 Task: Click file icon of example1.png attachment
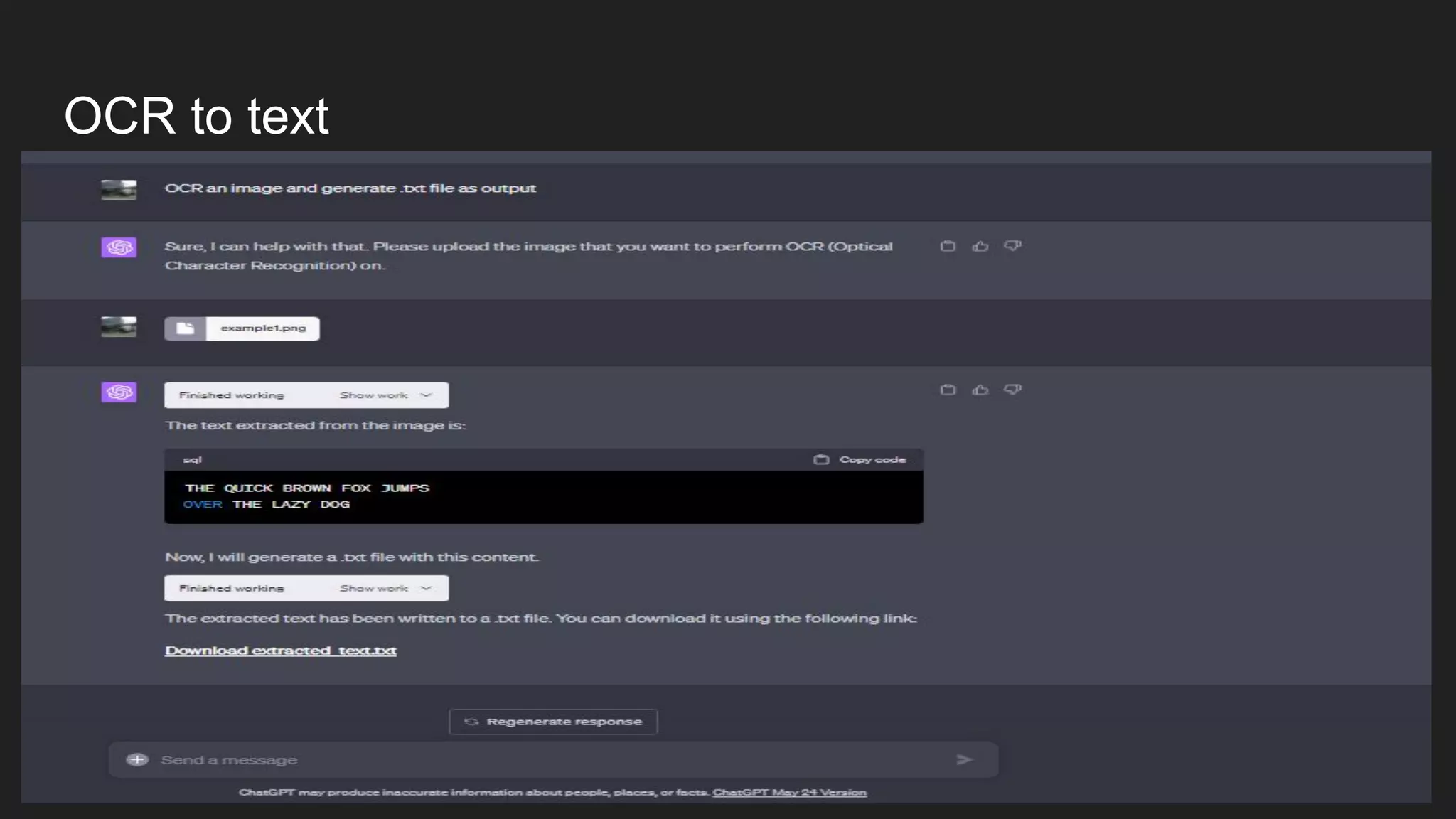pos(186,328)
